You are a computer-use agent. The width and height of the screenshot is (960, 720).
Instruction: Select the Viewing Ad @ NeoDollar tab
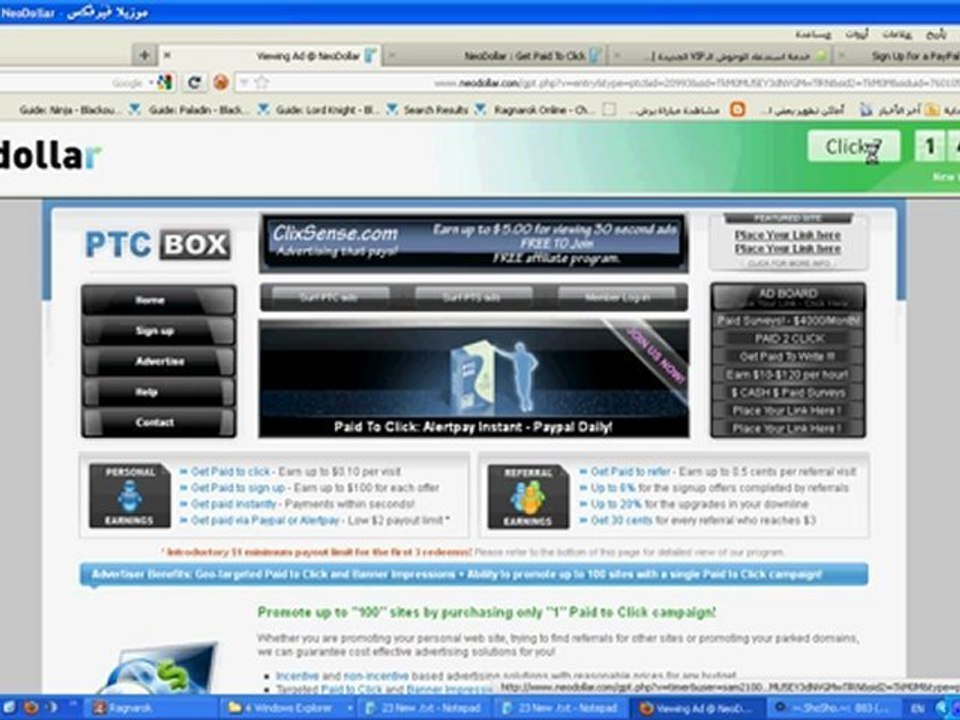(270, 56)
